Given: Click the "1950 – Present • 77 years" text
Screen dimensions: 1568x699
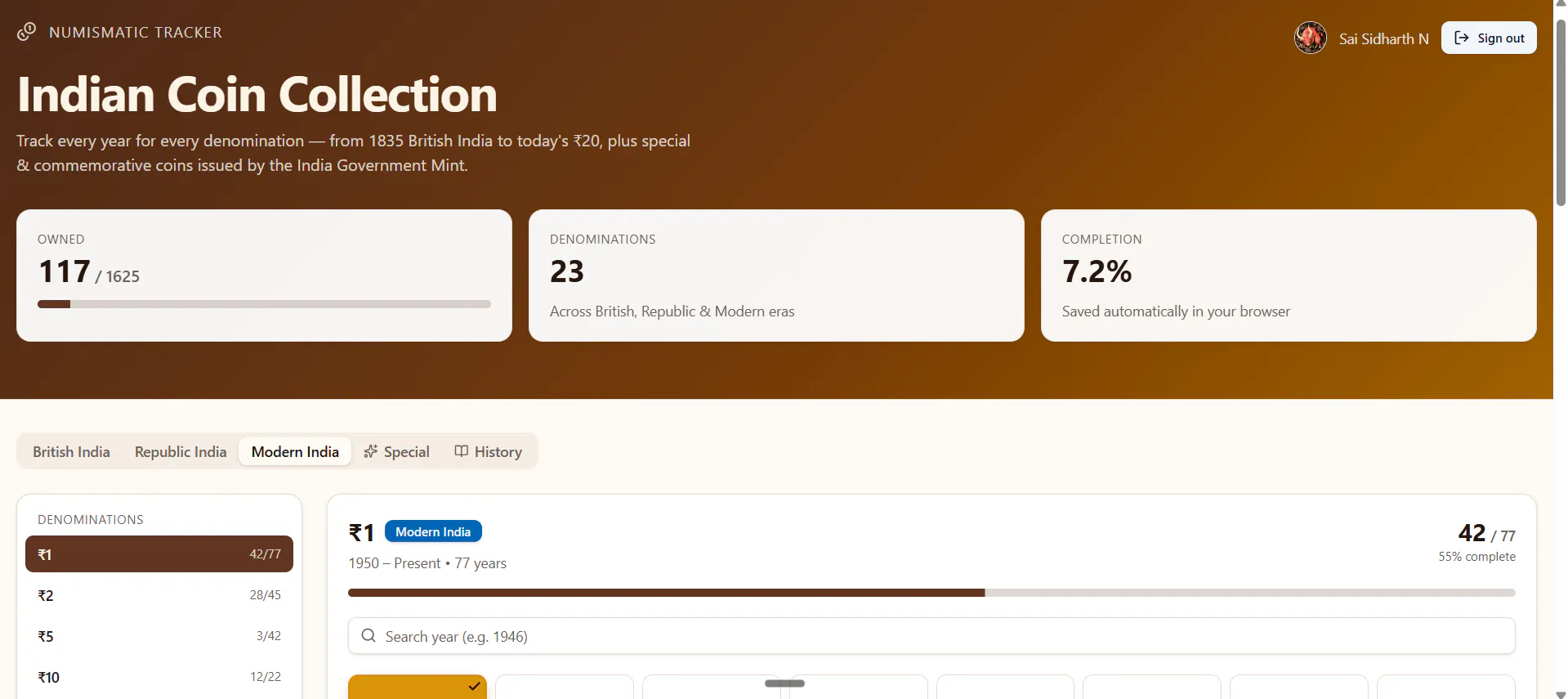Looking at the screenshot, I should (427, 563).
